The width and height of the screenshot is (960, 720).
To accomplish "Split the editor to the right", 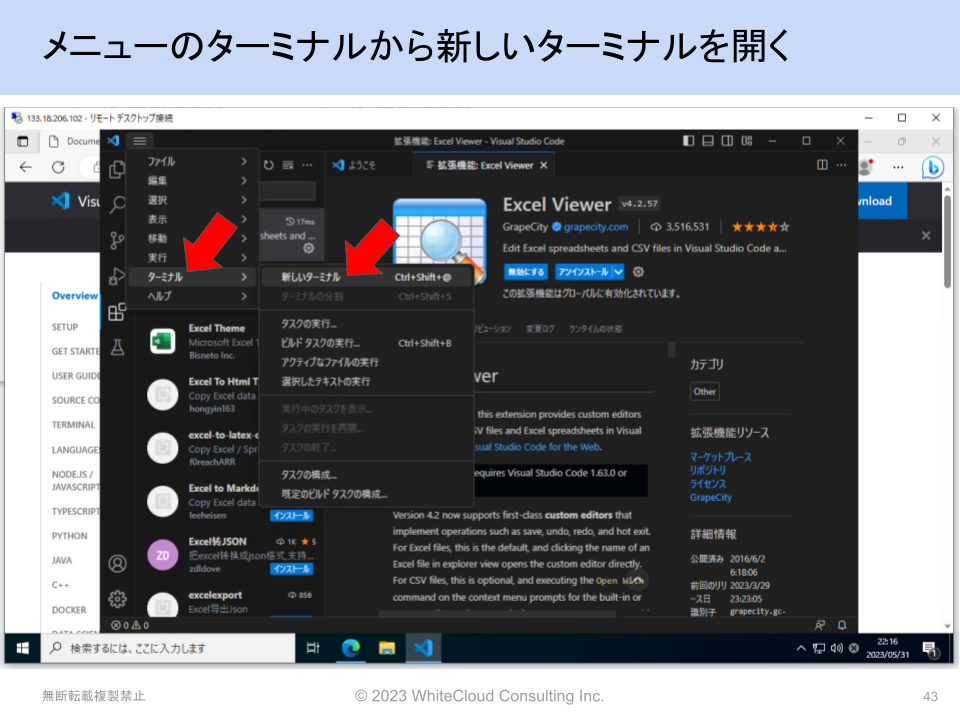I will tap(822, 165).
